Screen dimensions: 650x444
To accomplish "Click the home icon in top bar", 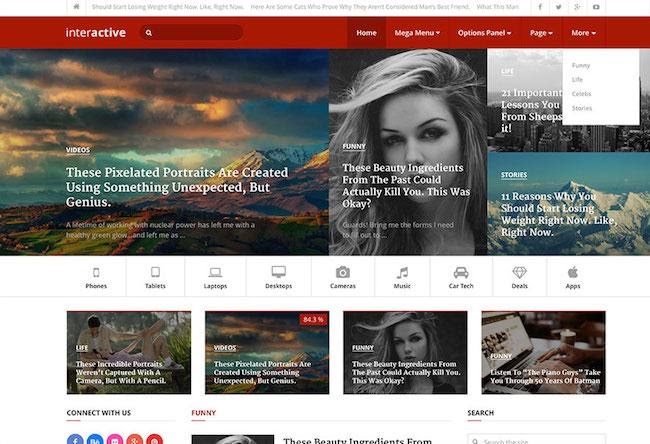I will tap(78, 8).
